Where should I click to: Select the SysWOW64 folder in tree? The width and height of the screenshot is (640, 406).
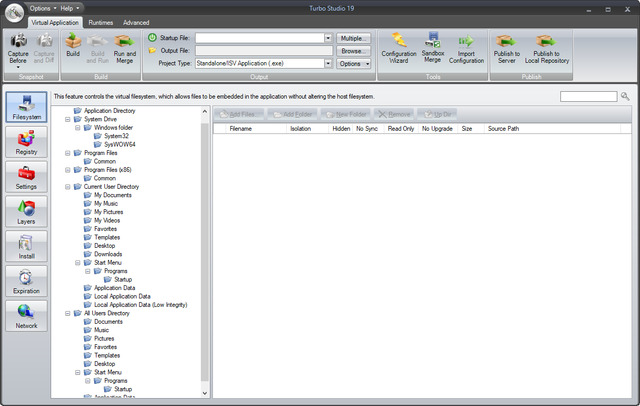(x=117, y=144)
